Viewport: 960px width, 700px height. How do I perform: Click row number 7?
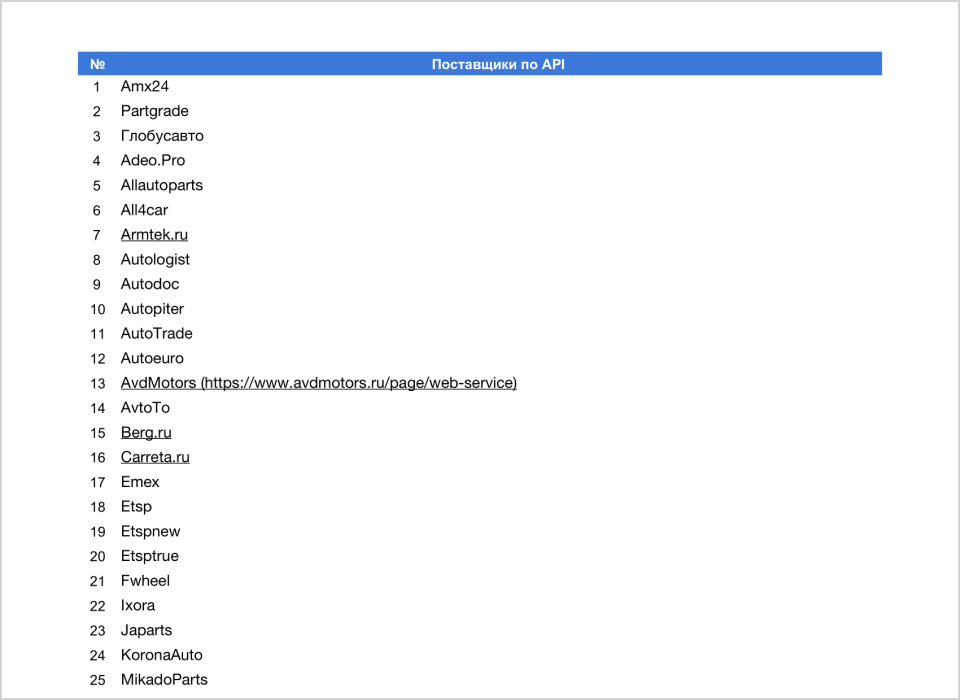(97, 235)
